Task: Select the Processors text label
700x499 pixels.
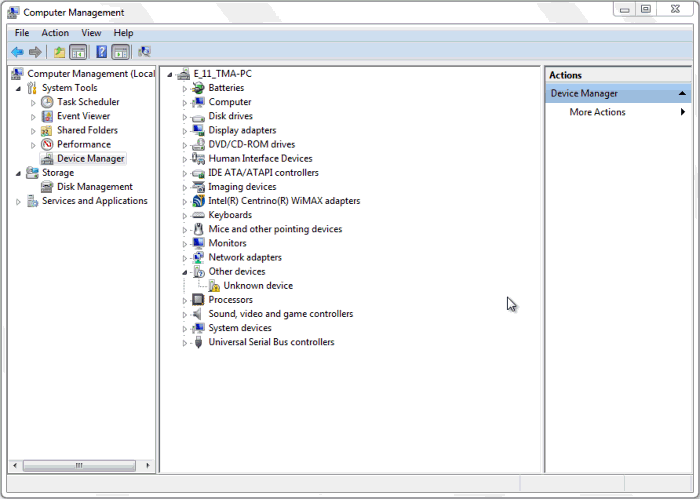Action: click(230, 300)
